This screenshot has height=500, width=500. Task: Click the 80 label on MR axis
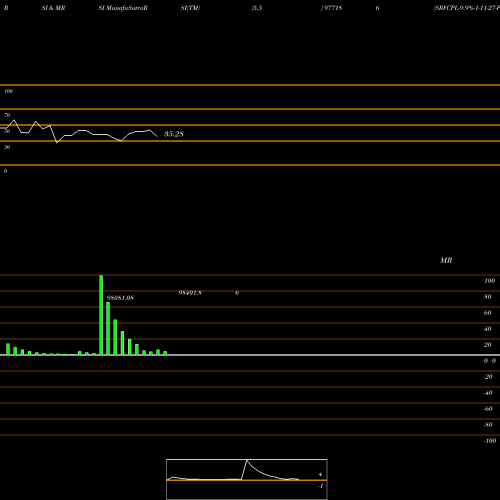tap(488, 297)
